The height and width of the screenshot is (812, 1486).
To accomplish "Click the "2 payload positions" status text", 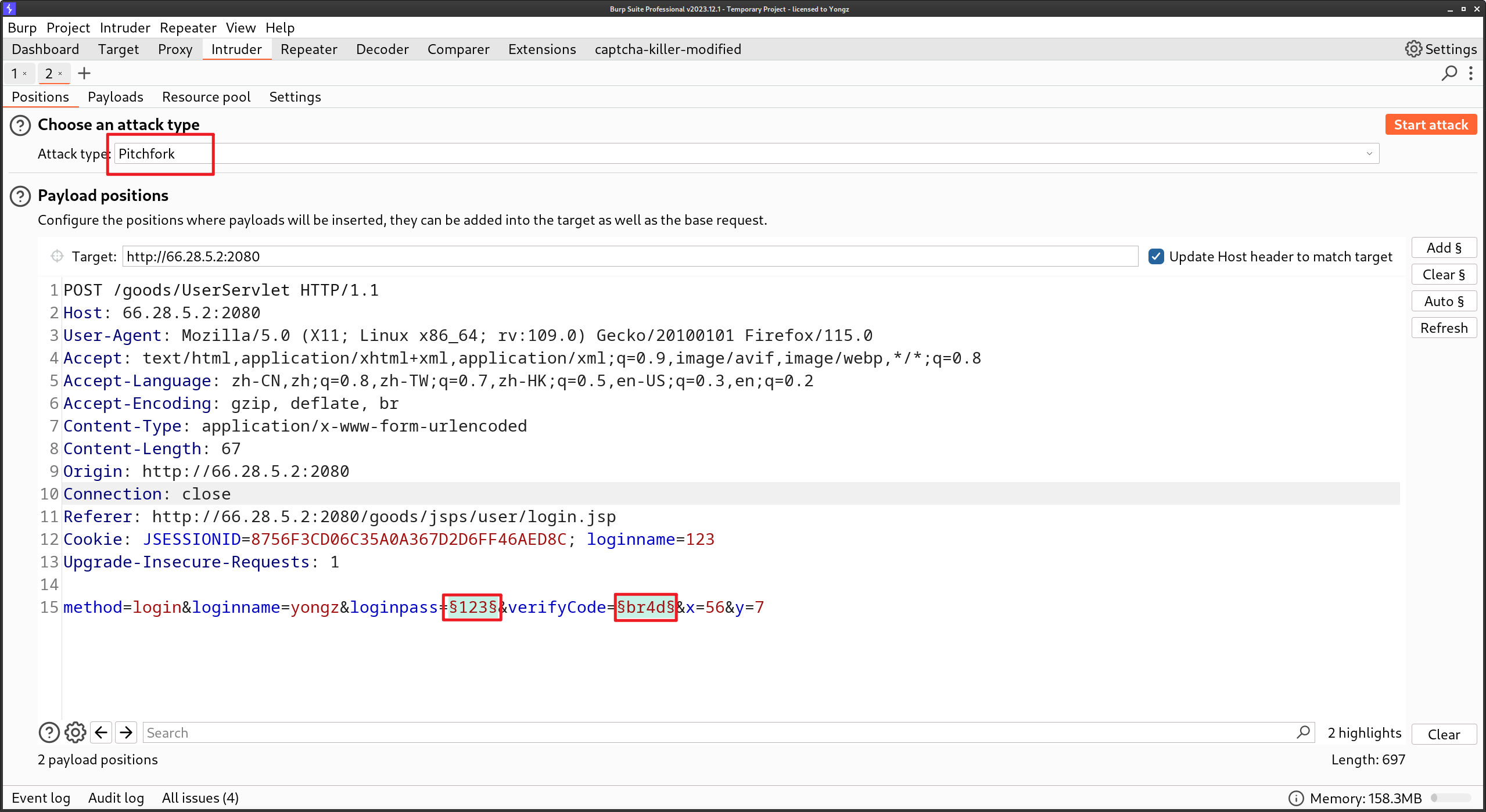I will 98,760.
